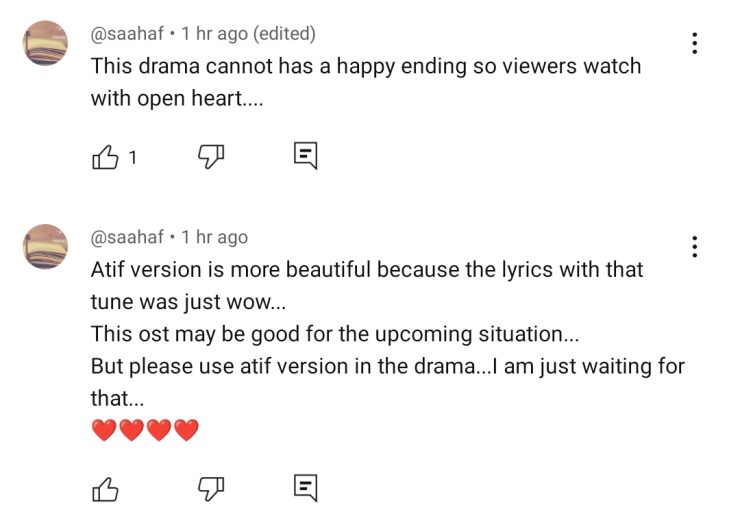This screenshot has height=527, width=740.
Task: Tap the like count "1"
Action: [132, 157]
